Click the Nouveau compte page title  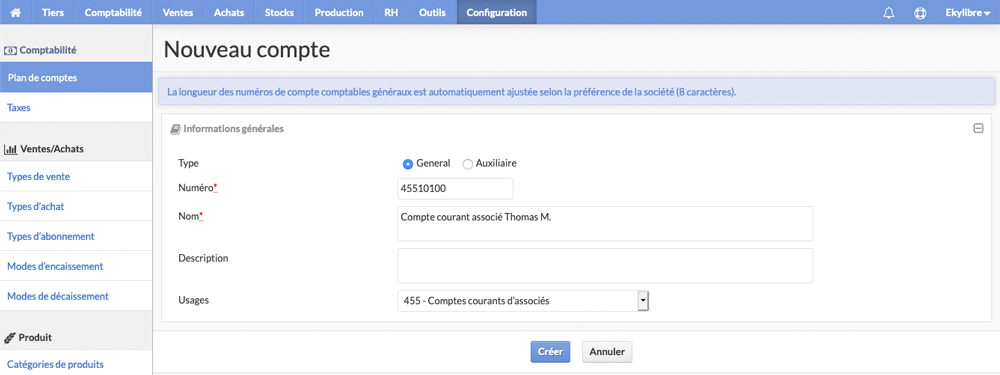coord(247,50)
